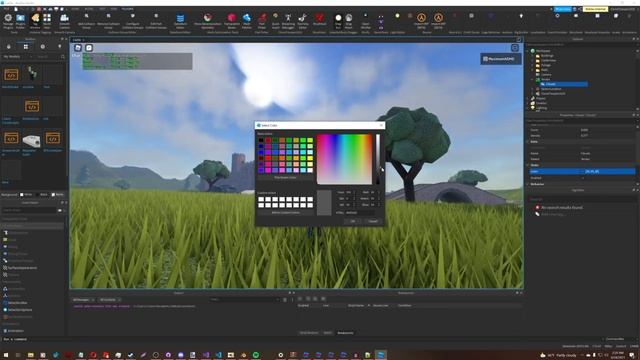Open the DataStore Editor plugin
The width and height of the screenshot is (640, 360).
tap(180, 20)
